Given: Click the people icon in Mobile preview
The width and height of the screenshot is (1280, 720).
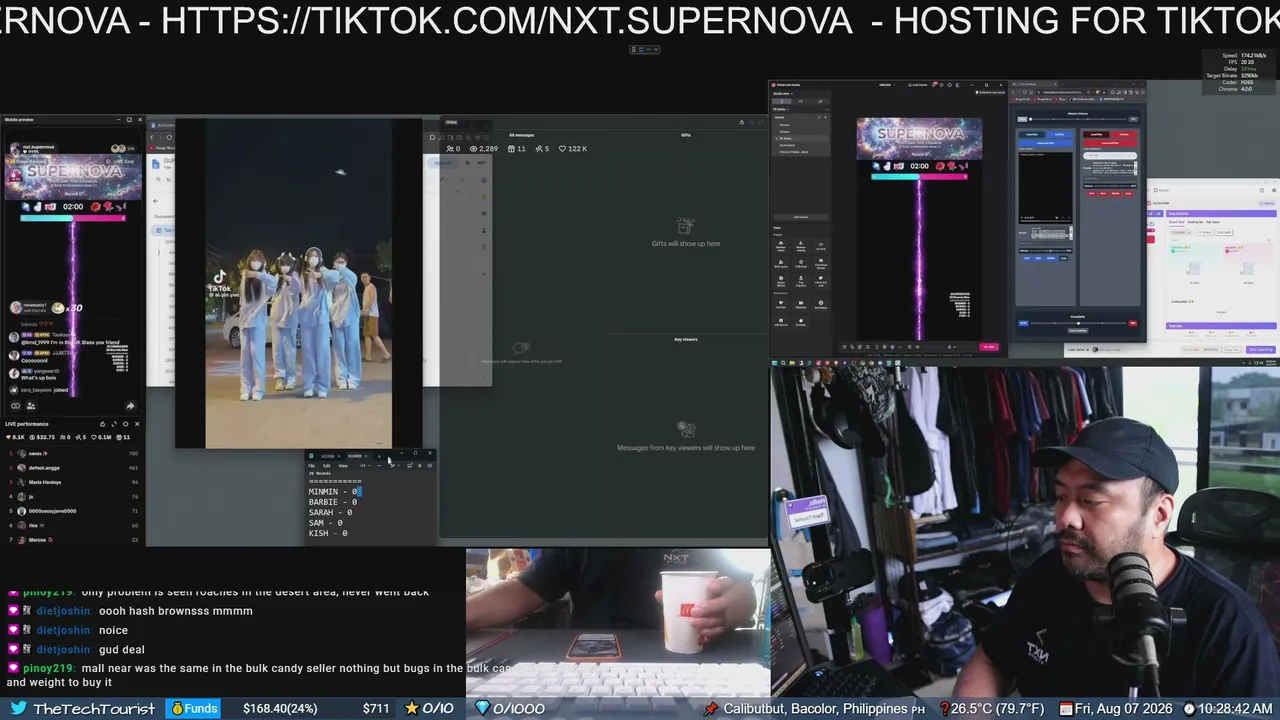Looking at the screenshot, I should [x=31, y=406].
